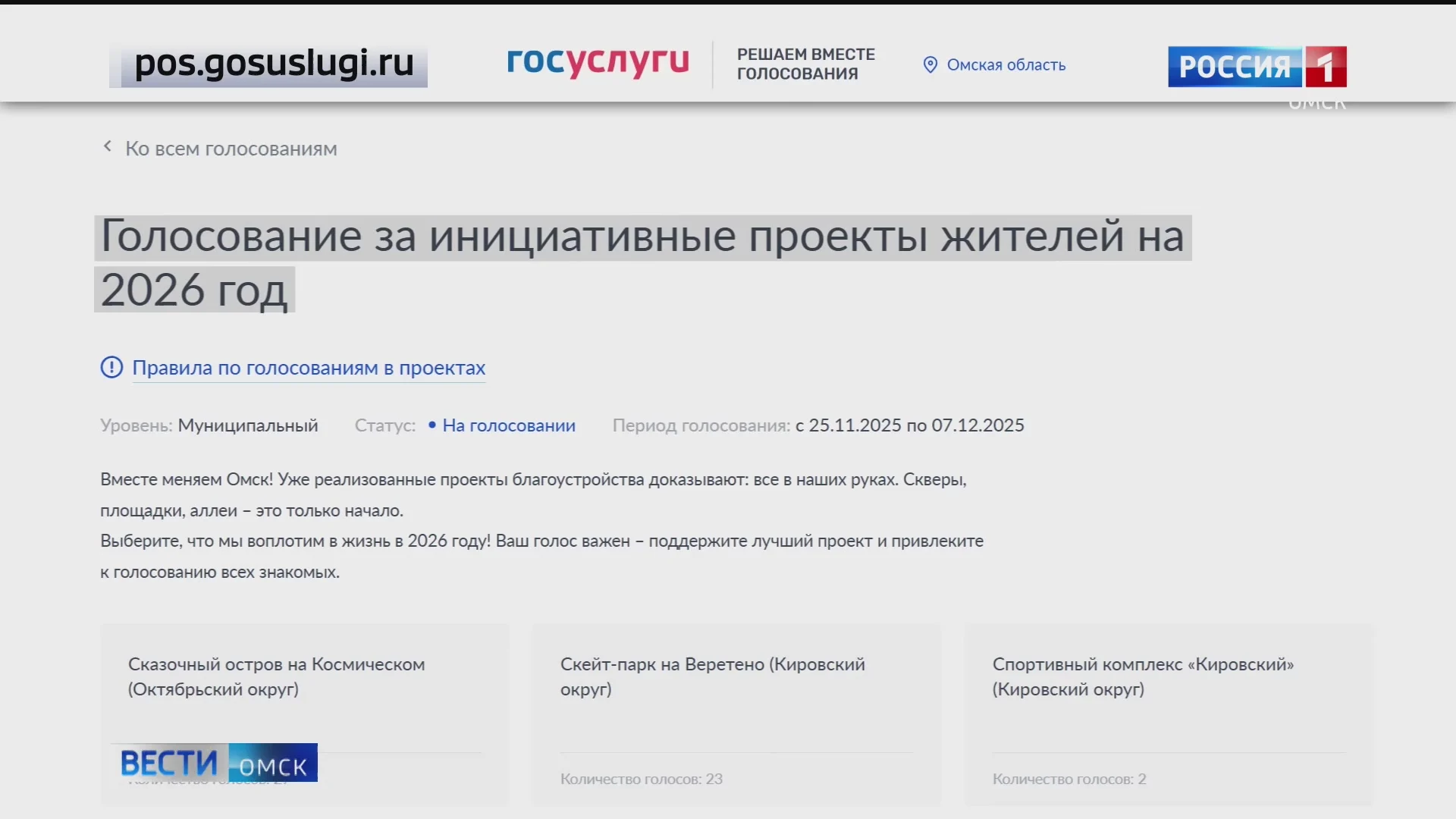The width and height of the screenshot is (1456, 819).
Task: Return via Ко всем голосованиям link
Action: [231, 149]
